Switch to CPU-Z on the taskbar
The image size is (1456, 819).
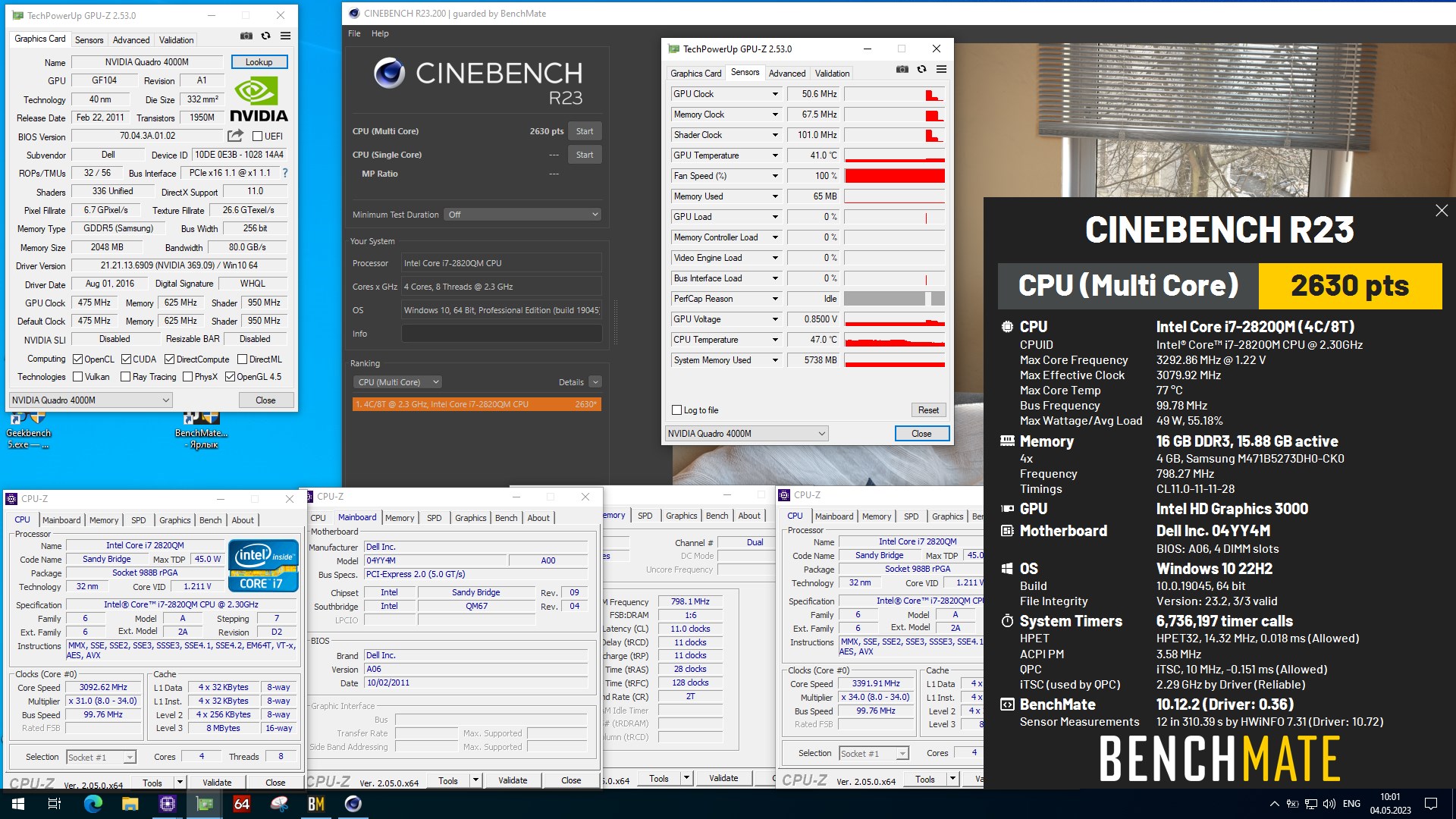pyautogui.click(x=167, y=804)
